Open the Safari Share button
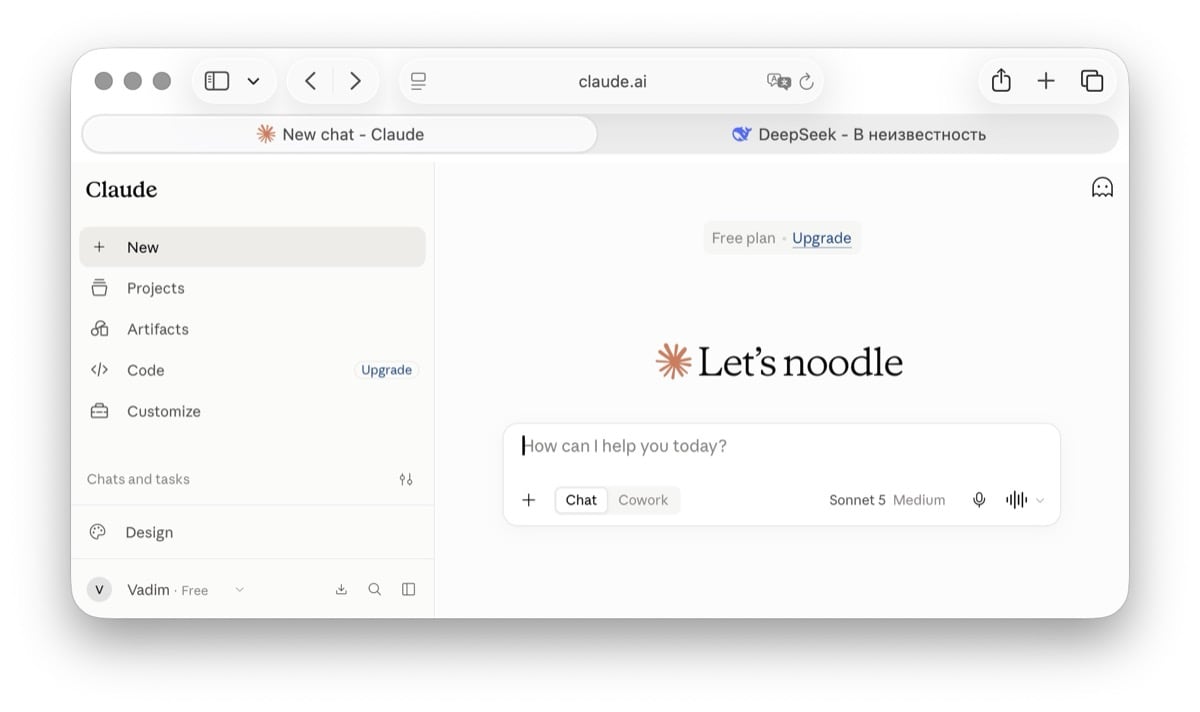The width and height of the screenshot is (1200, 712). 1001,81
